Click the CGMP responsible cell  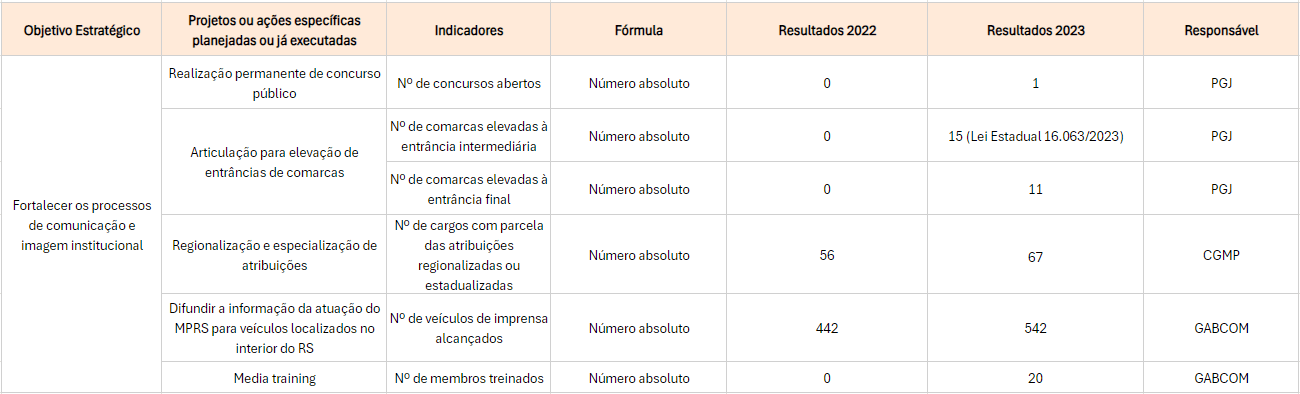pos(1221,255)
